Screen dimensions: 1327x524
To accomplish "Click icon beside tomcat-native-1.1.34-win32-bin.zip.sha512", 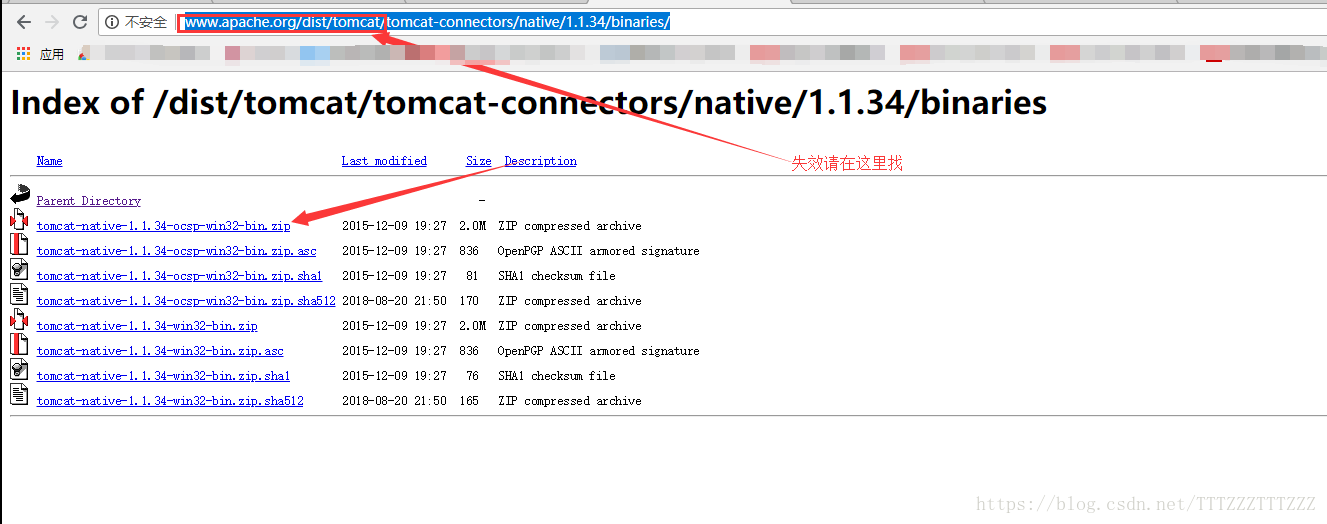I will click(19, 395).
